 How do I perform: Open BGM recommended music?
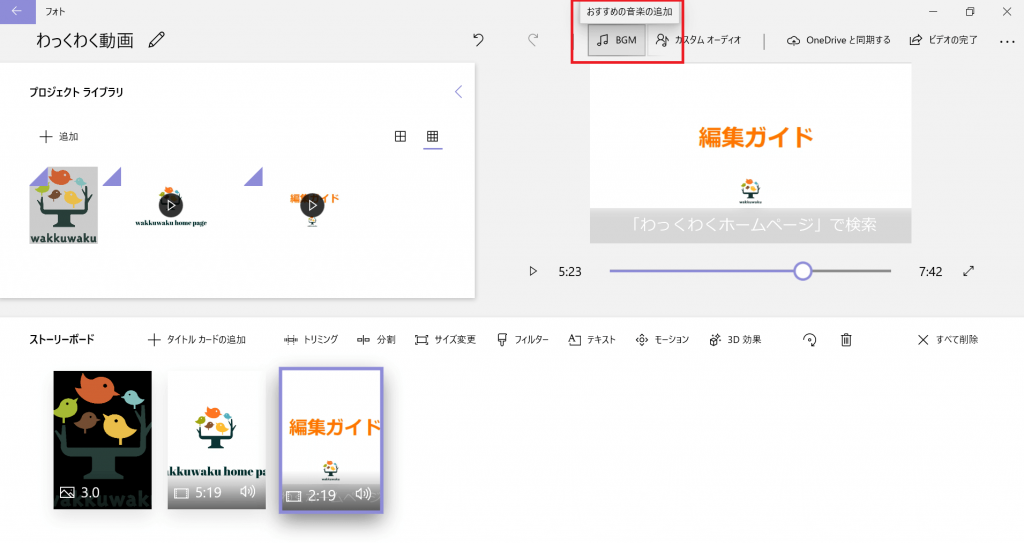point(616,40)
